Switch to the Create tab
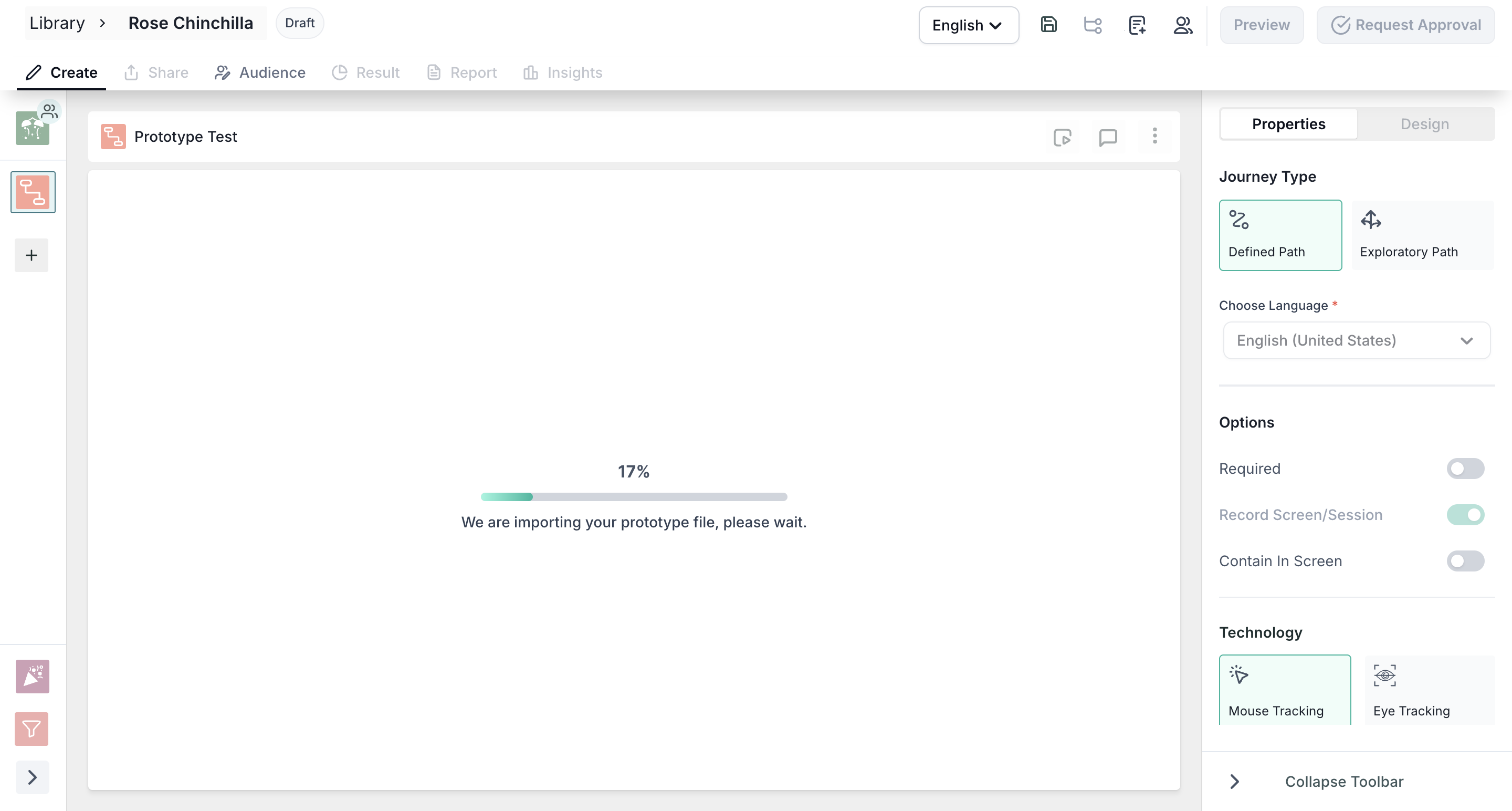Viewport: 1512px width, 811px height. pyautogui.click(x=61, y=73)
